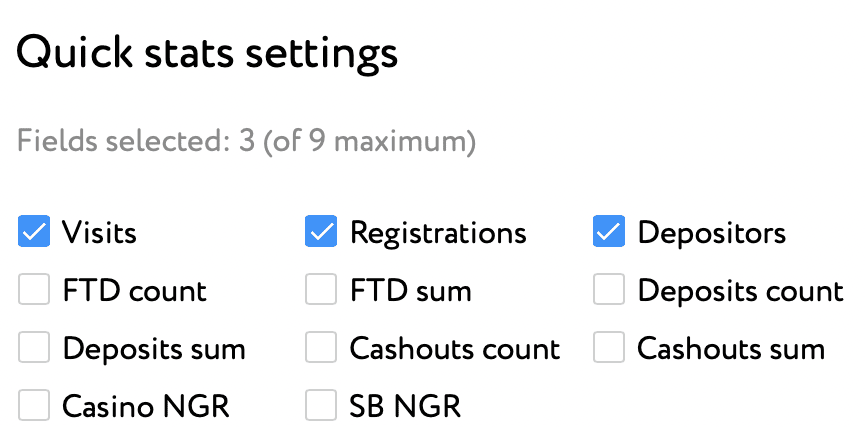The image size is (865, 427).
Task: Click the "Casino NGR" label text
Action: [146, 407]
